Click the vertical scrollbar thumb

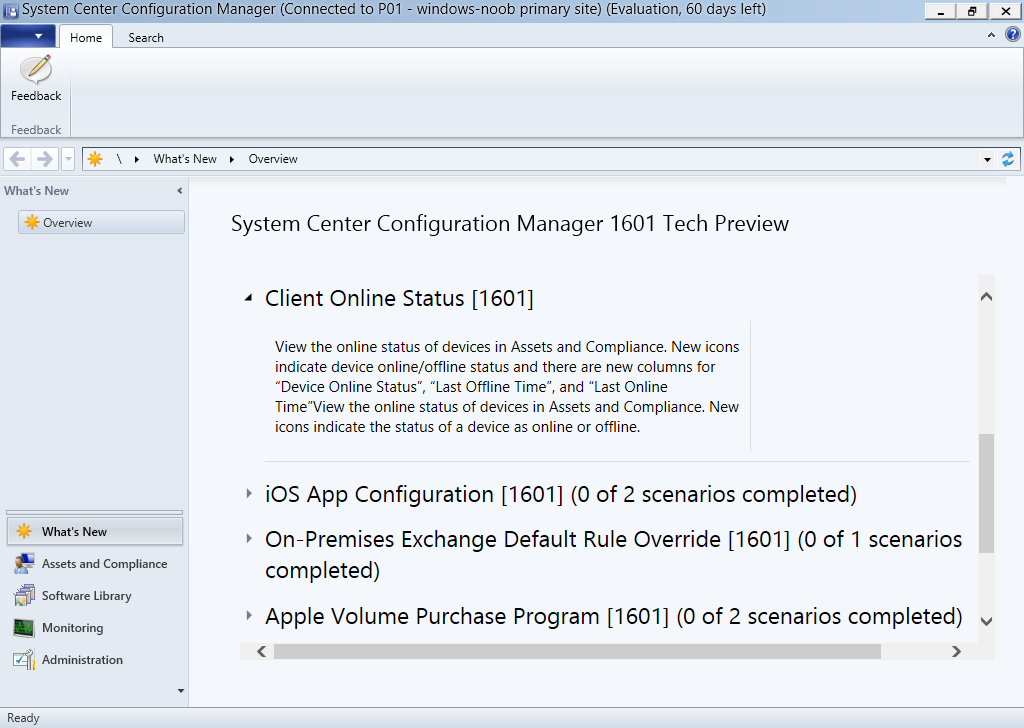click(986, 494)
